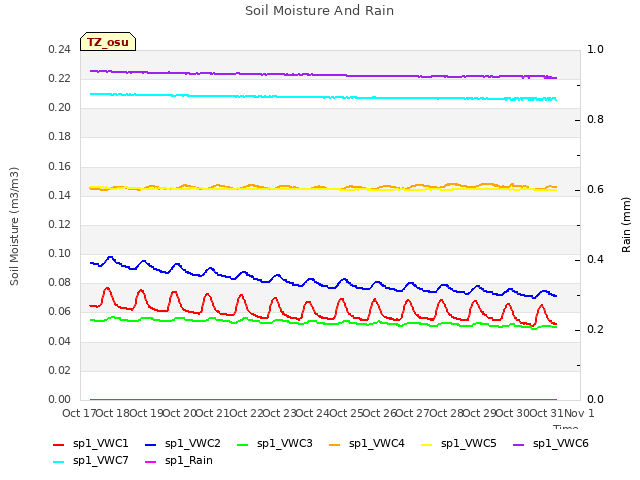Screen dimensions: 640x480
Task: Click the sp1_VWC3 green legend swatch
Action: click(x=242, y=444)
